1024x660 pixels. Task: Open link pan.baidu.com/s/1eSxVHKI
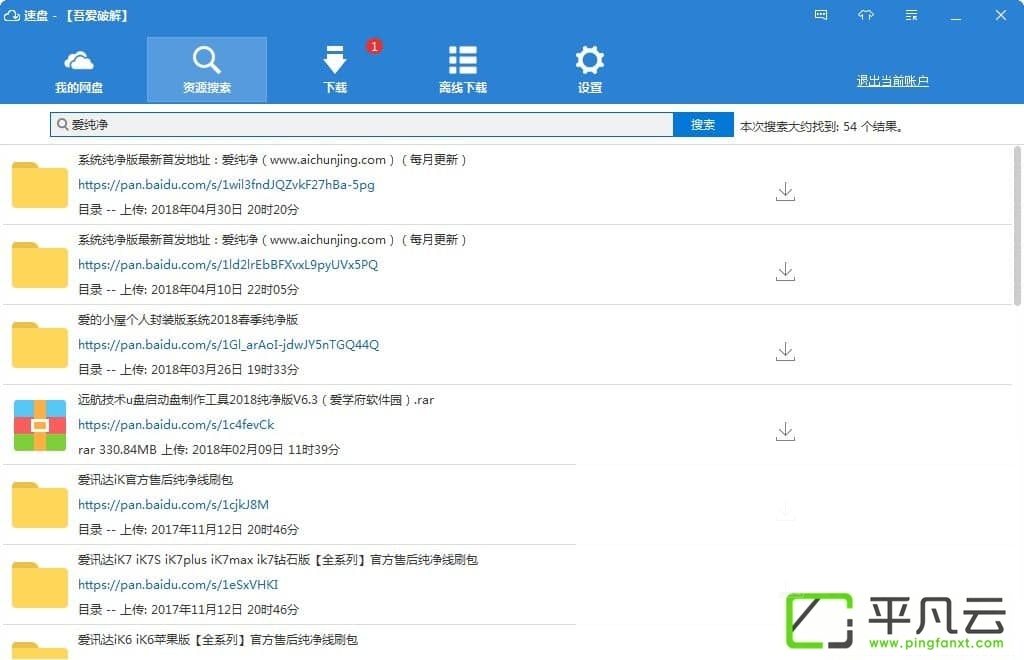(178, 584)
